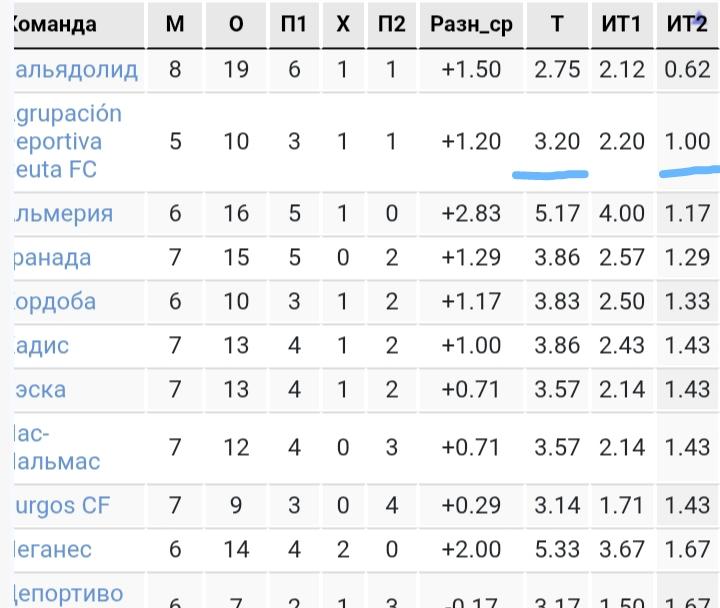
Task: Sort table by О points column
Action: coord(236,24)
